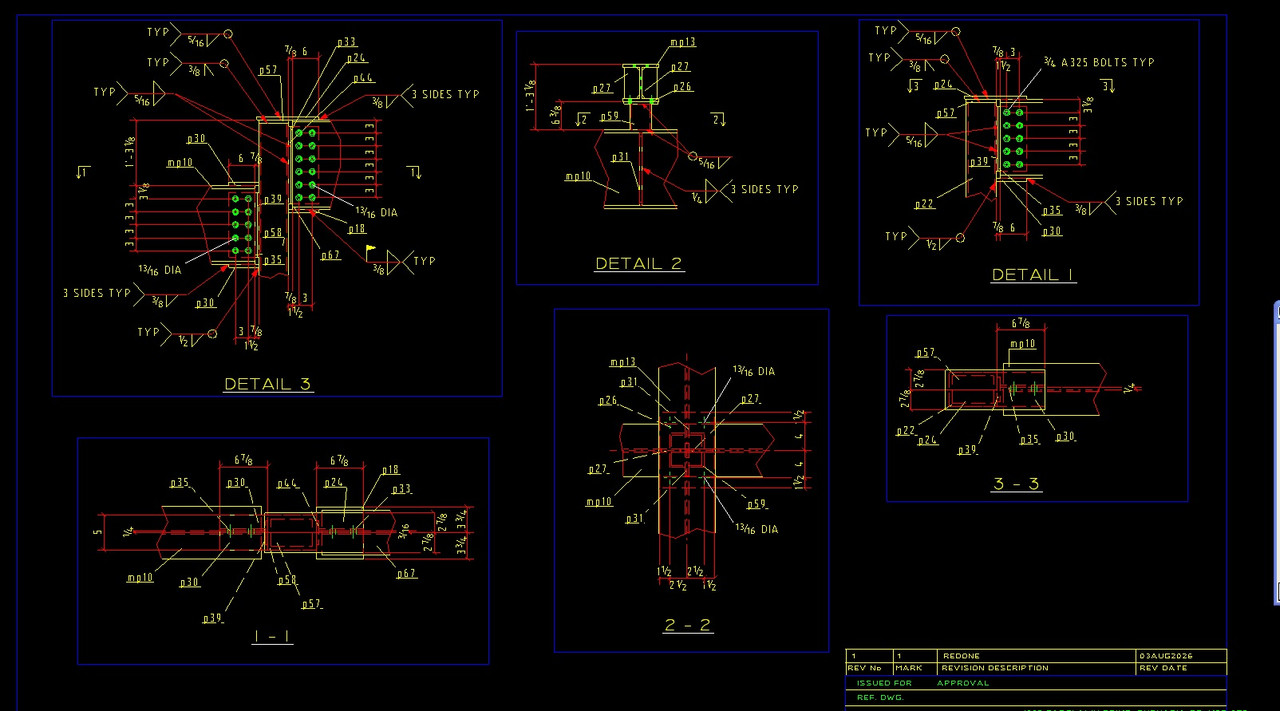Viewport: 1280px width, 711px height.
Task: Select the "DETAIL 2" title text
Action: click(x=639, y=264)
